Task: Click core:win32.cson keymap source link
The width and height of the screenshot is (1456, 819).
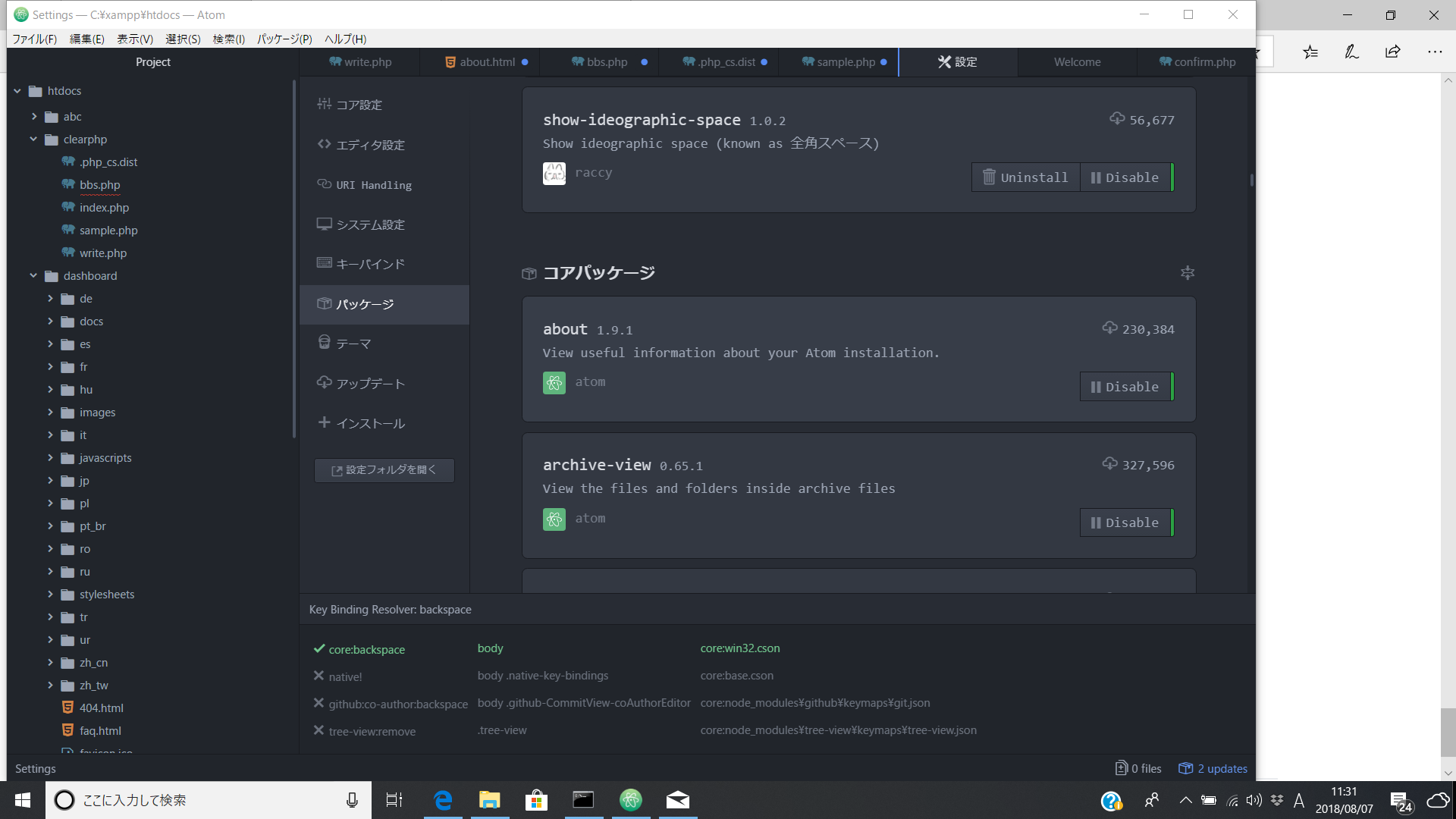Action: tap(740, 648)
